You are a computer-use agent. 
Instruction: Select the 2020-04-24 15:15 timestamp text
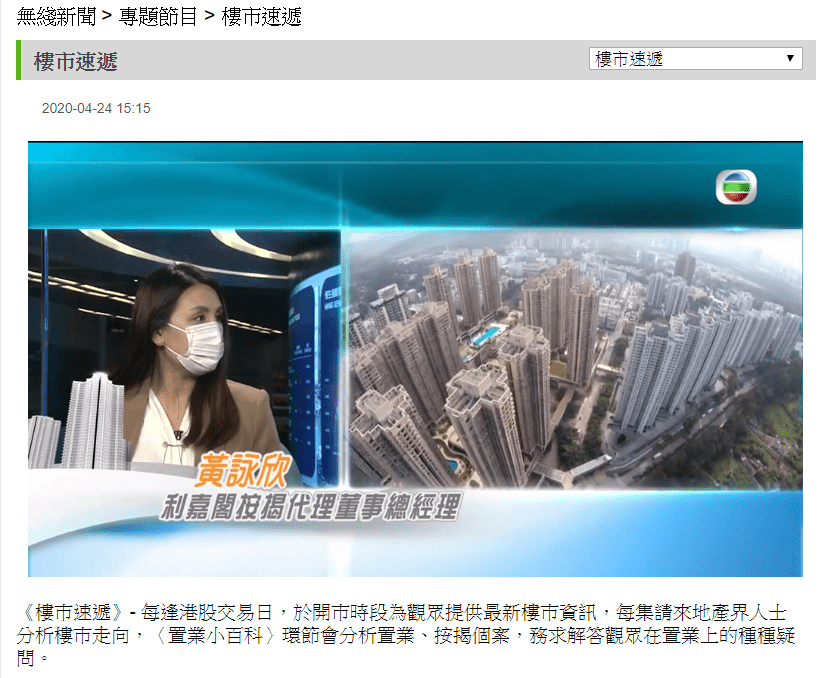coord(96,108)
